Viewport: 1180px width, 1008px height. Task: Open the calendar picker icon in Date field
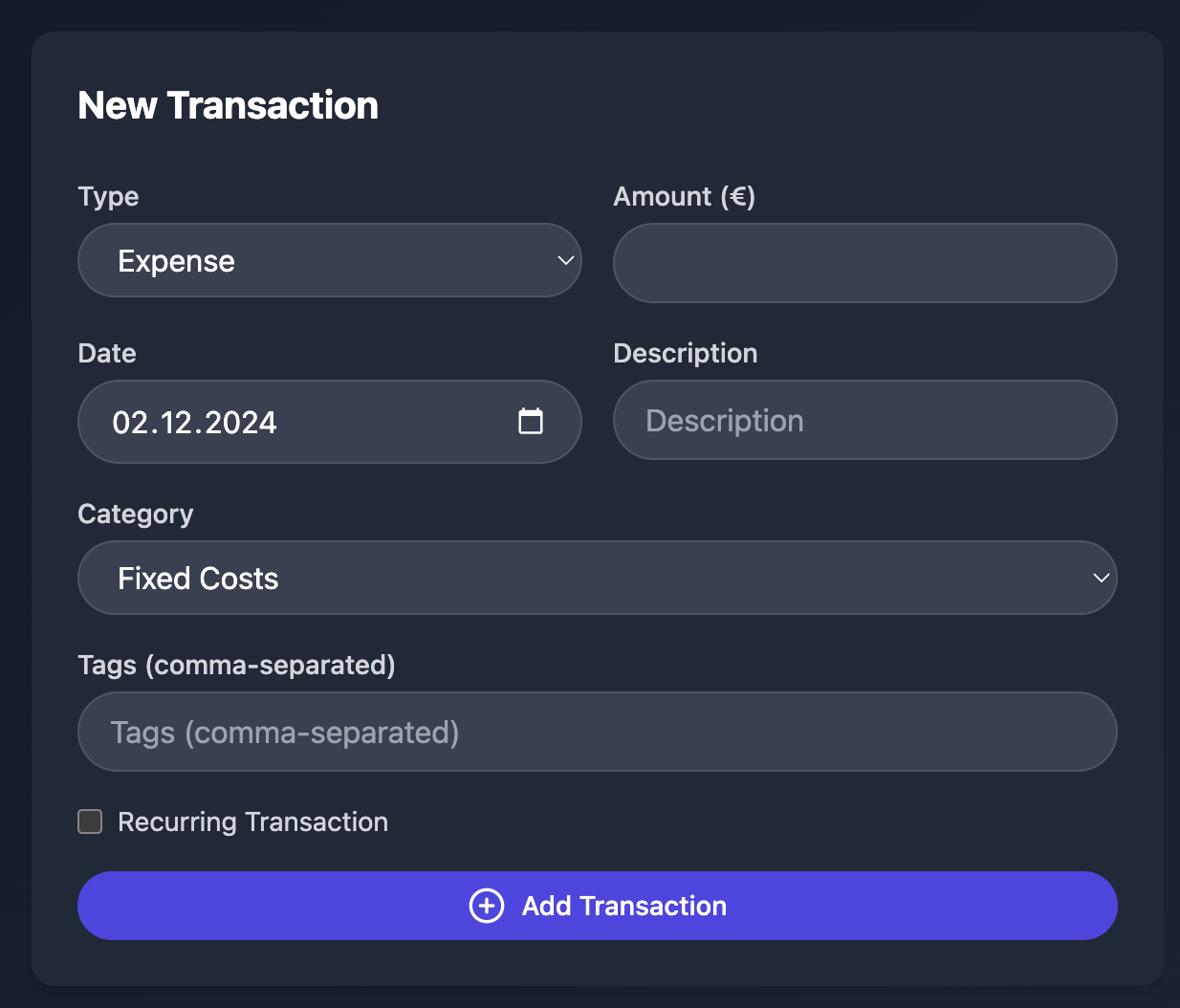(x=531, y=421)
